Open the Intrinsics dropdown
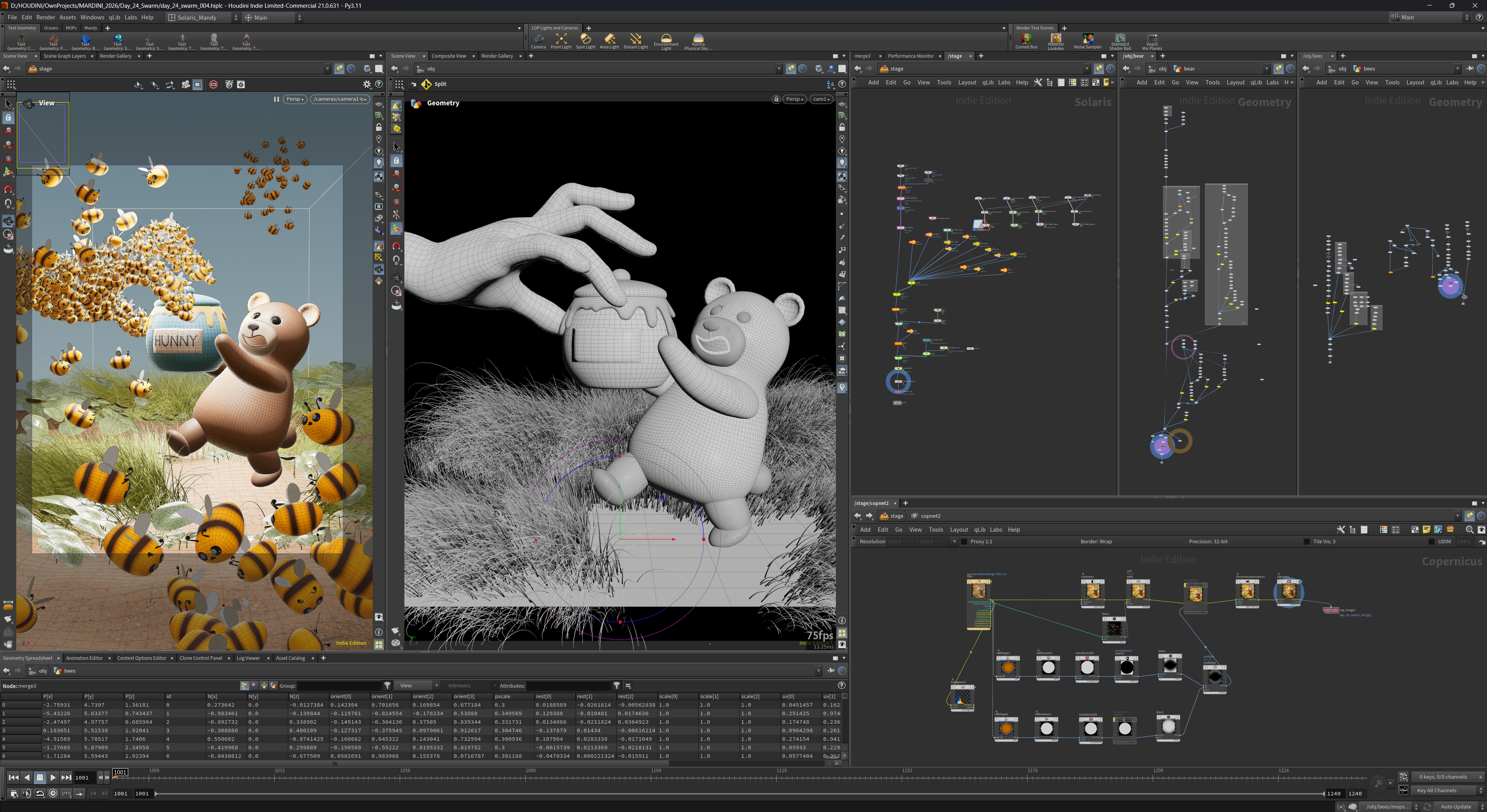Image resolution: width=1487 pixels, height=812 pixels. coord(471,686)
